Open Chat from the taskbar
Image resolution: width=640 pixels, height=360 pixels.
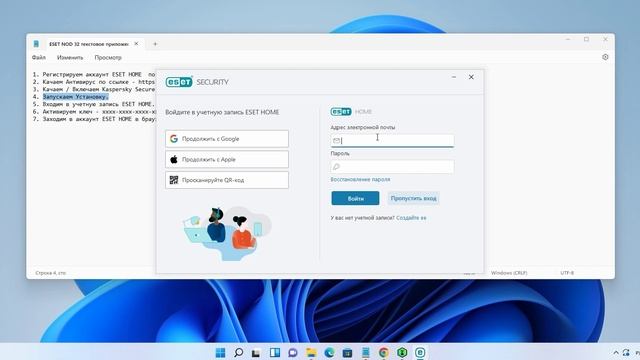click(293, 353)
